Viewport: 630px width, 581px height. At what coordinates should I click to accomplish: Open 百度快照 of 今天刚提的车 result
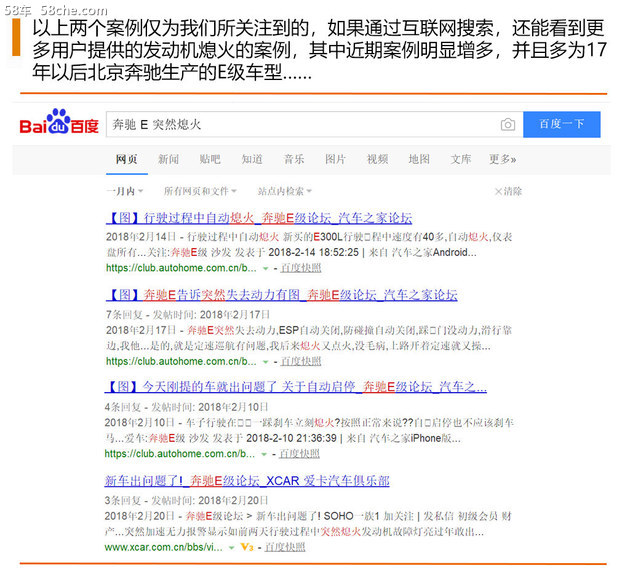pyautogui.click(x=299, y=454)
